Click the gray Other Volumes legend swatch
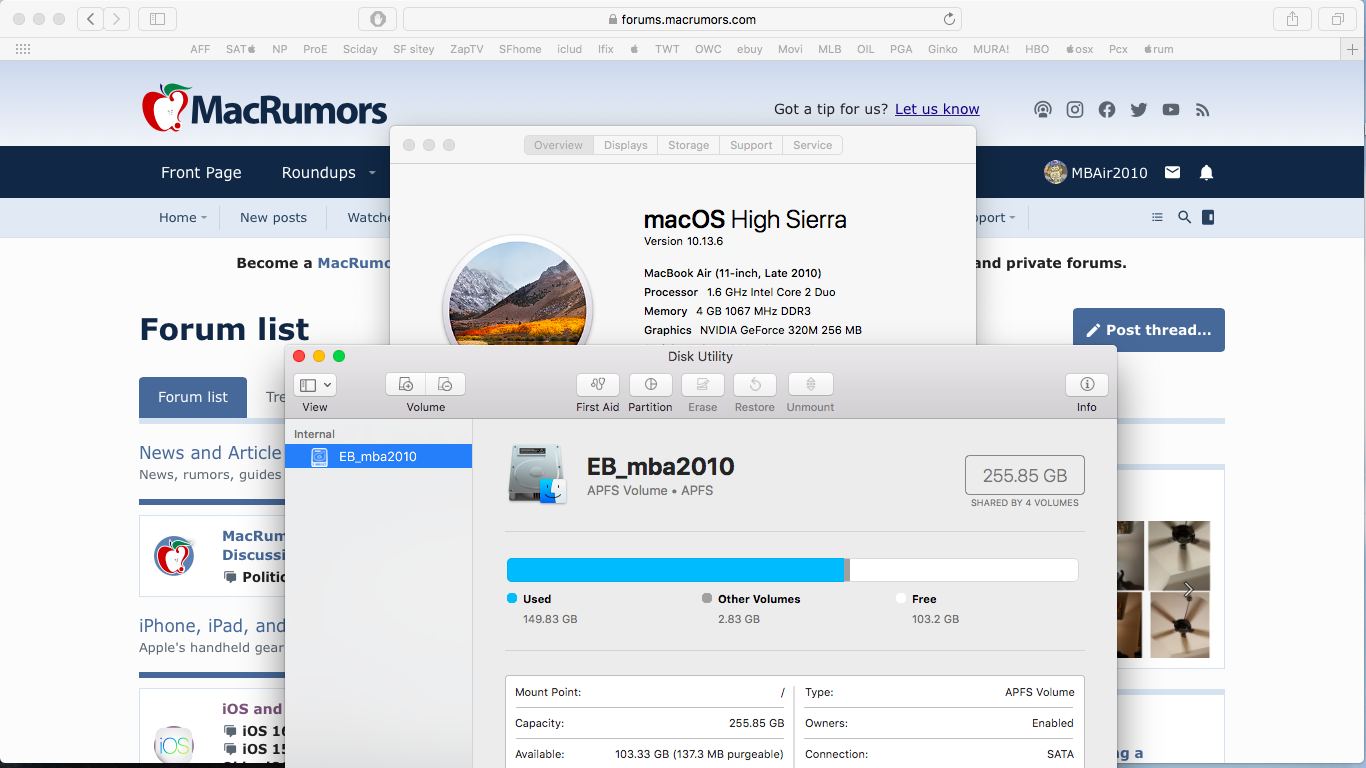The height and width of the screenshot is (768, 1366). [707, 598]
